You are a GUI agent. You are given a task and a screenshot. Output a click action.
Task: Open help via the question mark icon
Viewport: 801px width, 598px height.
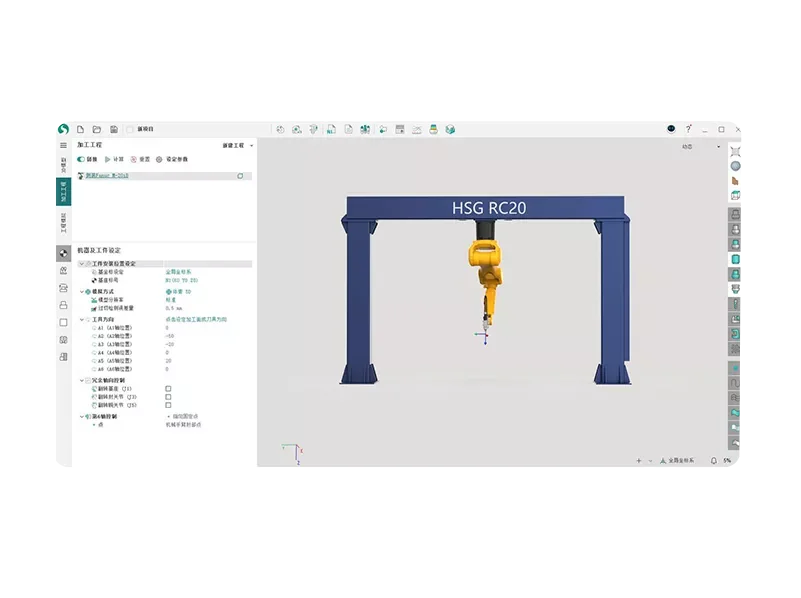point(688,129)
